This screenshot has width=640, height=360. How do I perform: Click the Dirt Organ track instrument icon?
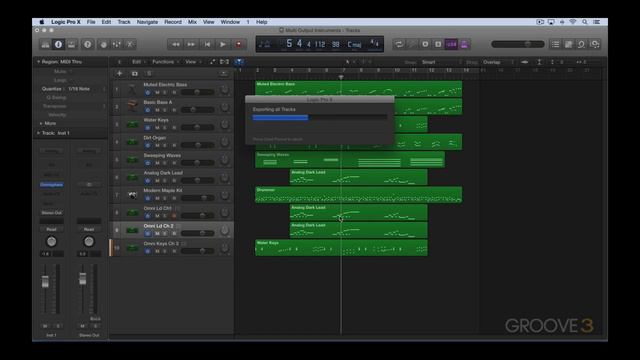(132, 142)
